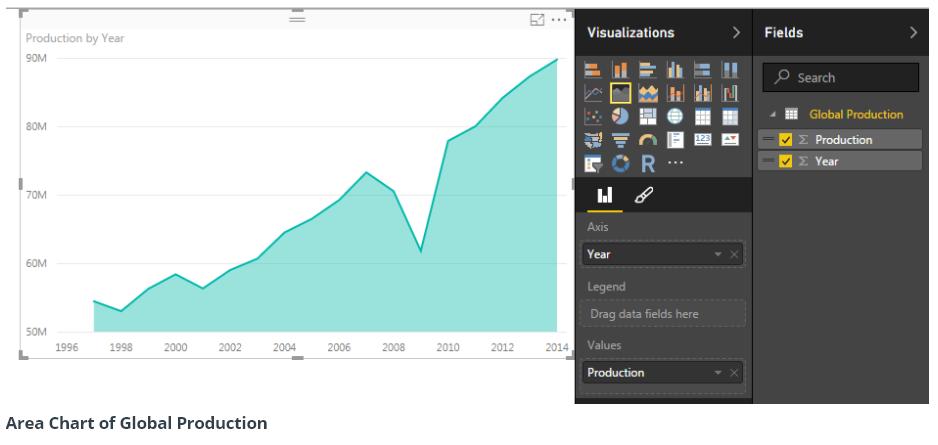Choose the Table visualization icon
938x445 pixels.
703,117
